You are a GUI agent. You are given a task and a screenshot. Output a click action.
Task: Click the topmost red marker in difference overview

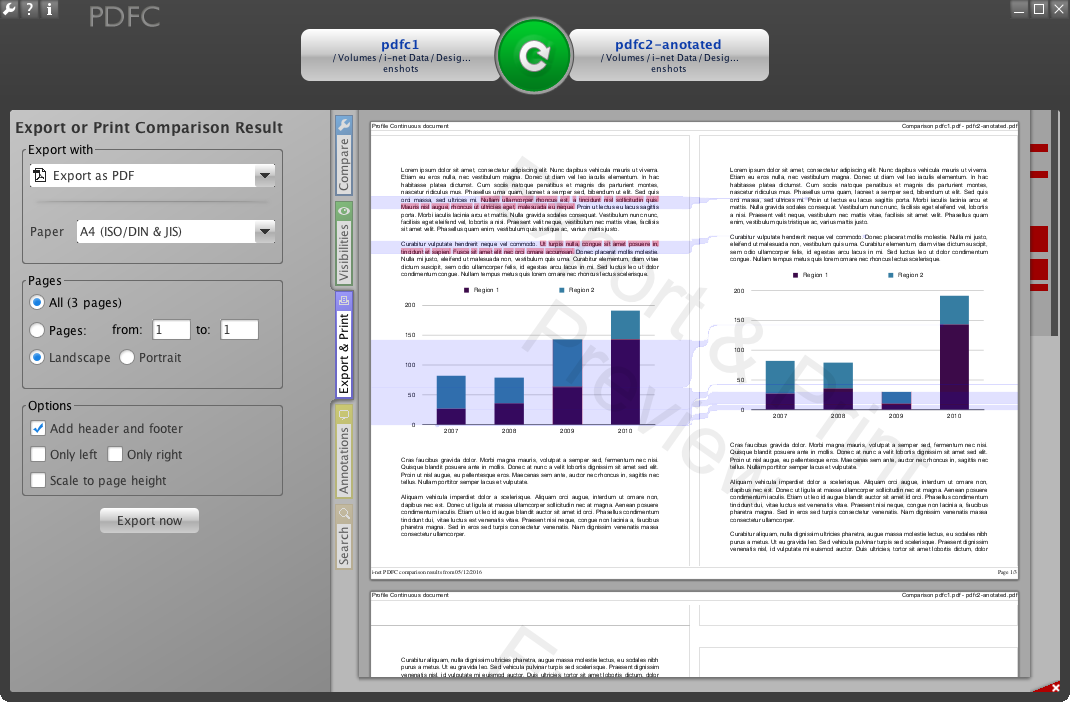pyautogui.click(x=1039, y=148)
